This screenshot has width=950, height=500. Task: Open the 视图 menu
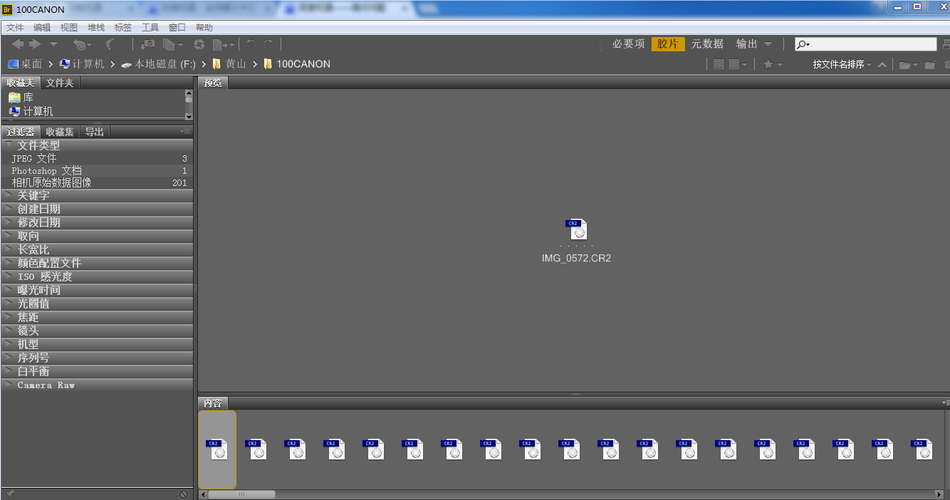[x=68, y=27]
